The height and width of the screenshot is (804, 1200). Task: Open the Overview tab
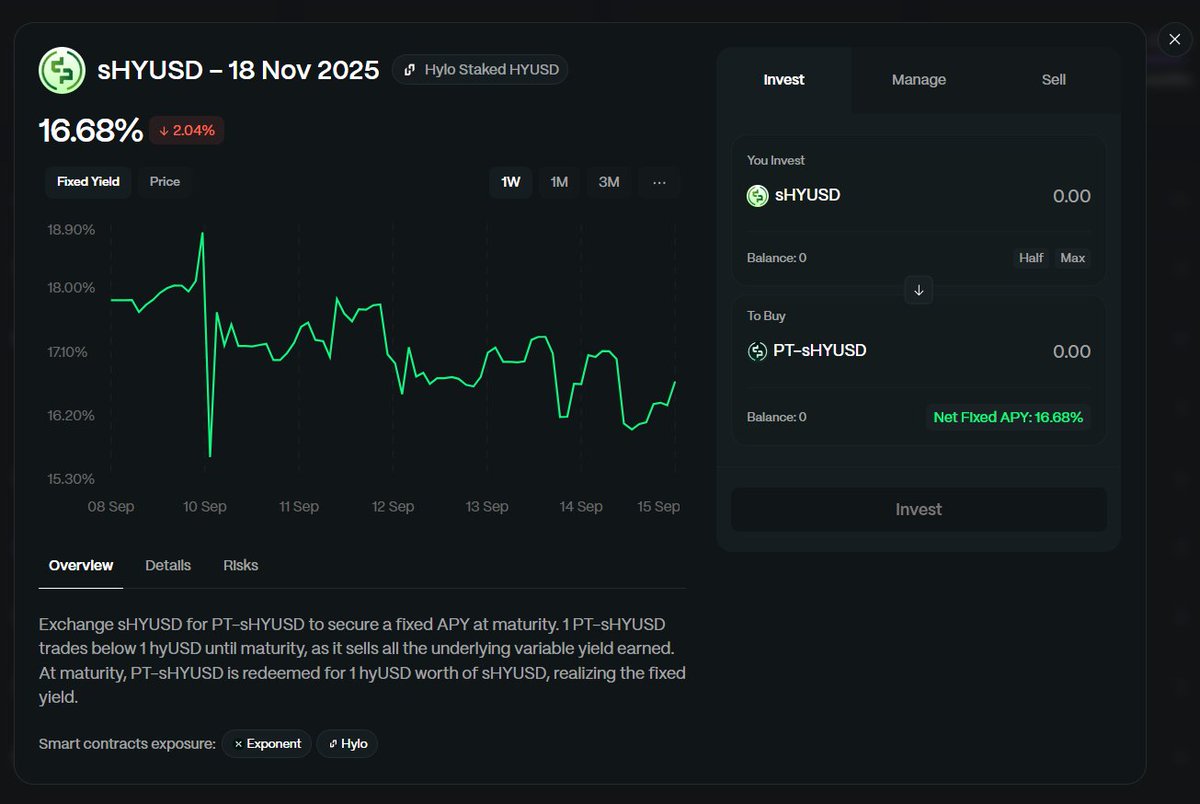(81, 566)
